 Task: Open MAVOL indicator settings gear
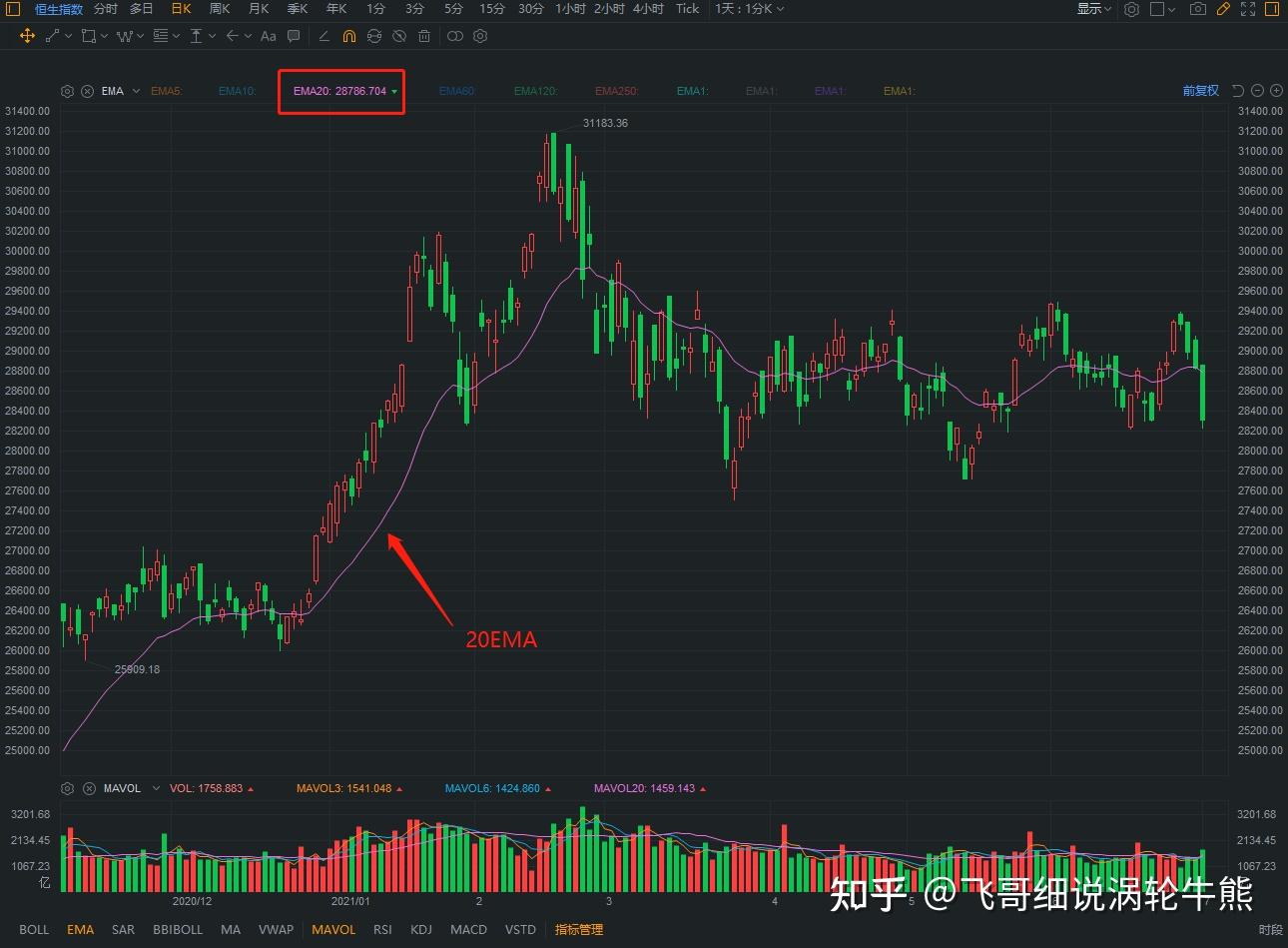coord(67,788)
